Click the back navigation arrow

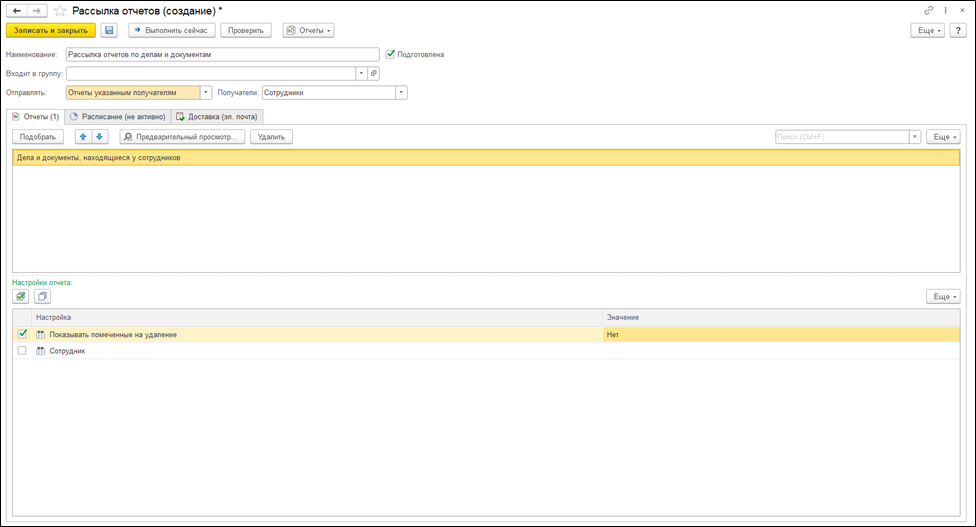tap(17, 11)
